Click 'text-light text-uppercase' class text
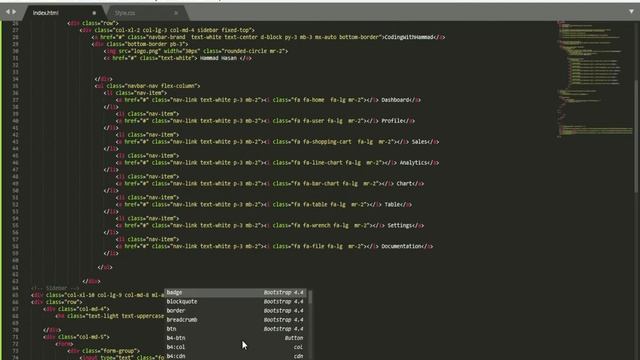Screen dimensions: 640x360 coord(124,316)
